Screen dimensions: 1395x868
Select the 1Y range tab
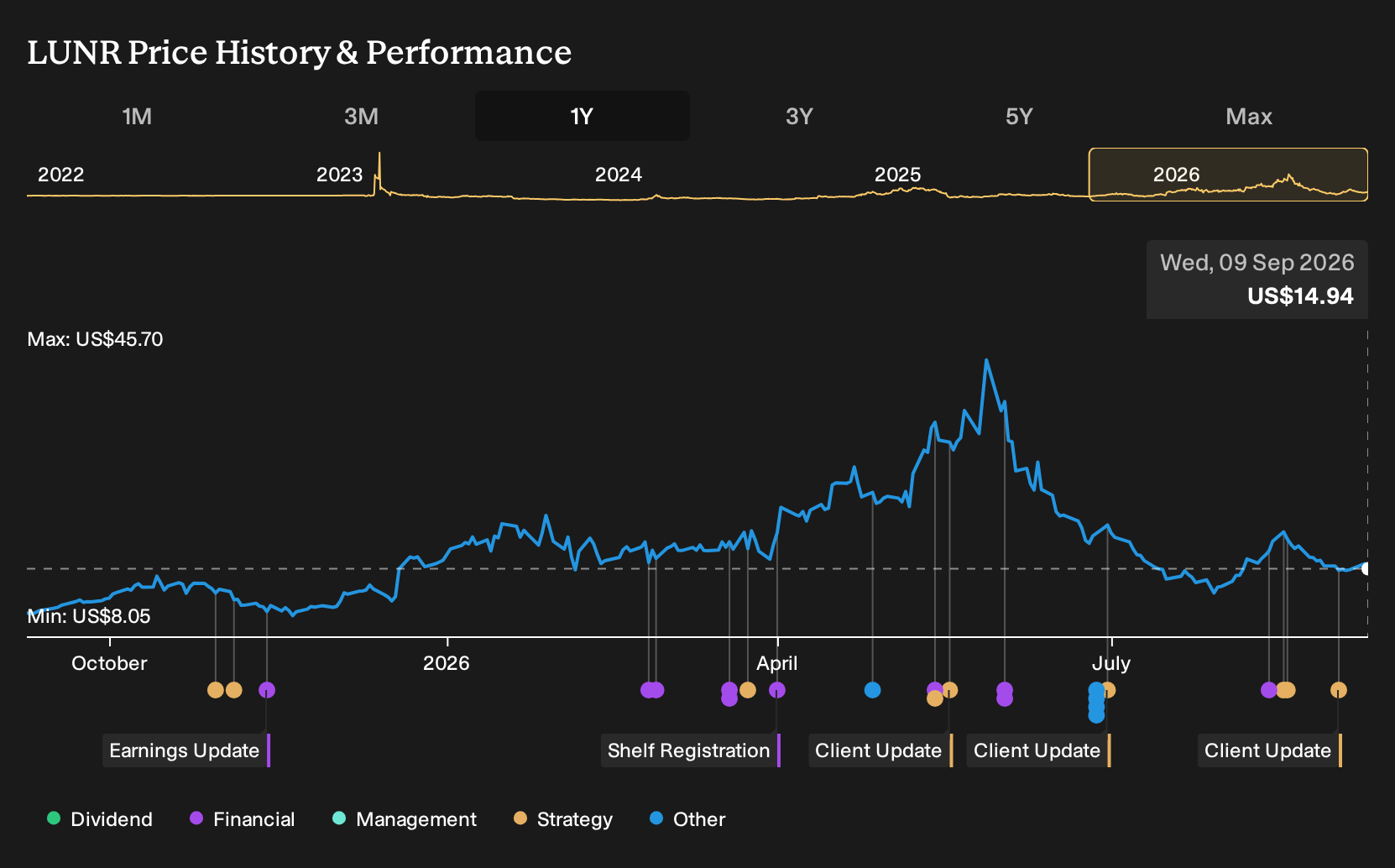click(583, 116)
